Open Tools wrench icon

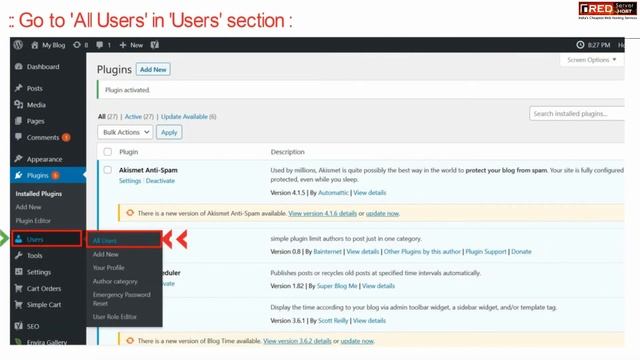18,256
